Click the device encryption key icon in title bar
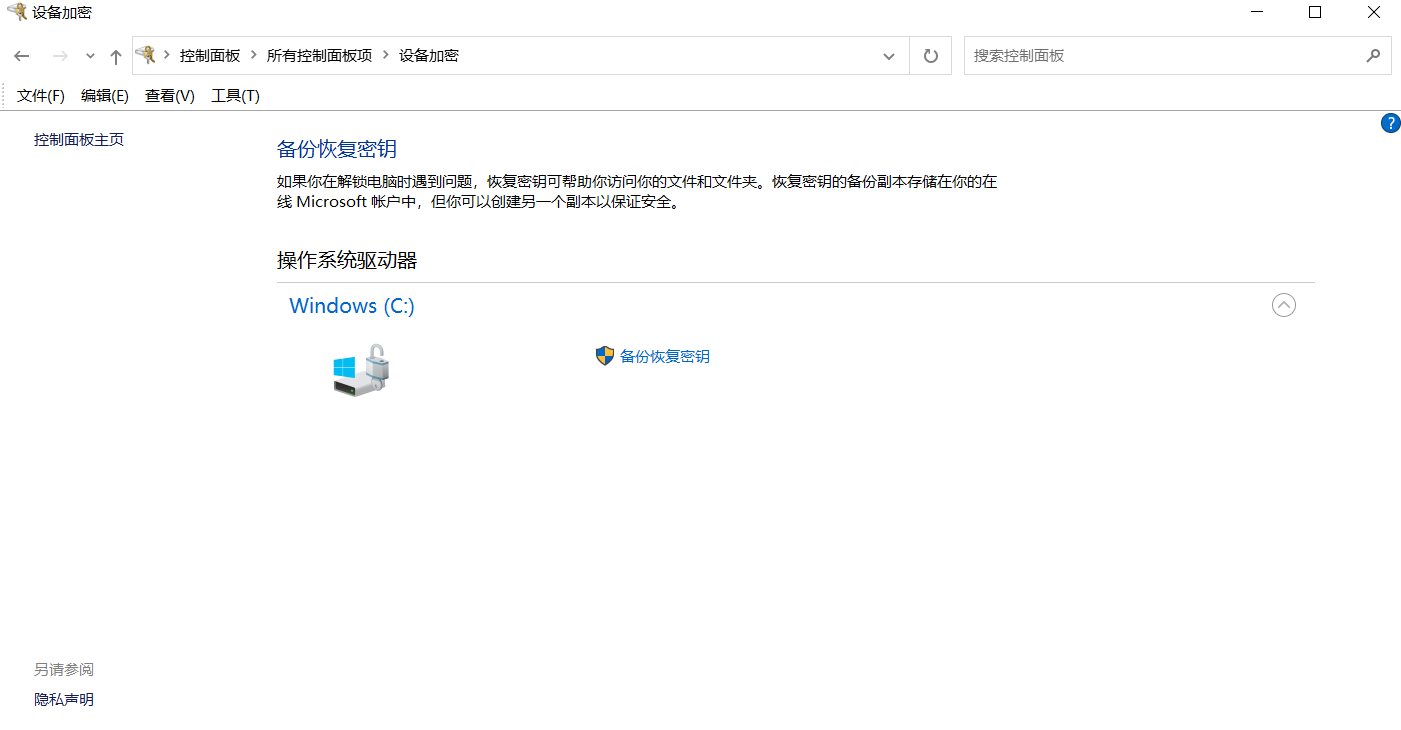Viewport: 1401px width, 730px height. pos(17,12)
